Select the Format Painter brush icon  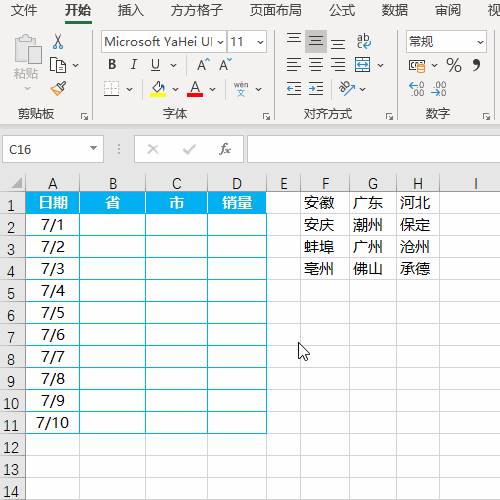tap(58, 89)
